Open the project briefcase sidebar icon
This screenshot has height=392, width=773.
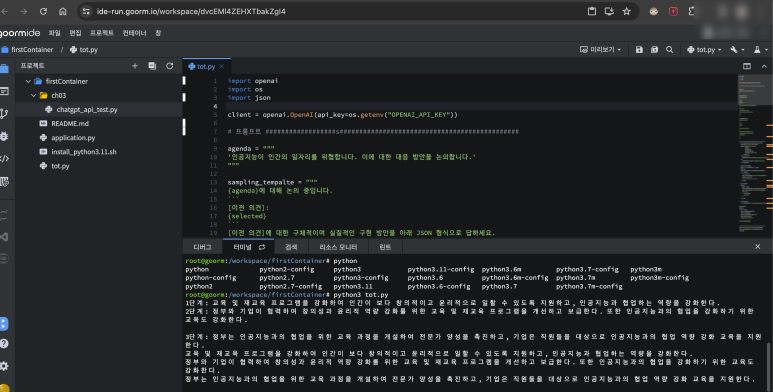pyautogui.click(x=4, y=69)
